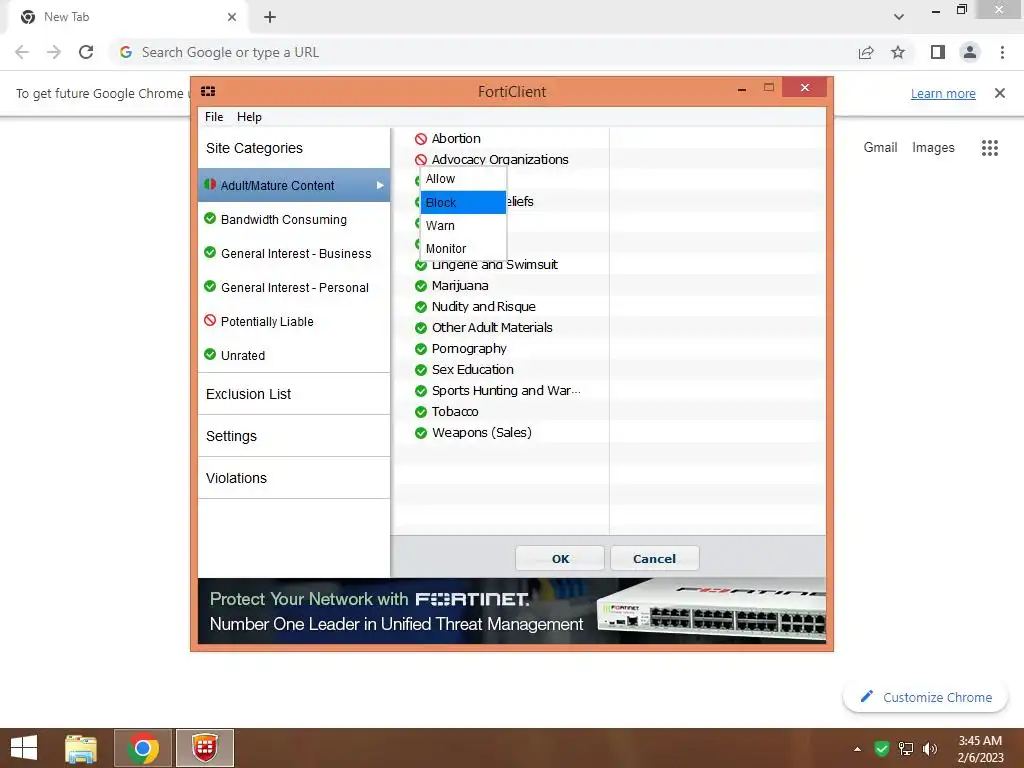
Task: Click the status icon of General Interest - Business
Action: pyautogui.click(x=210, y=252)
